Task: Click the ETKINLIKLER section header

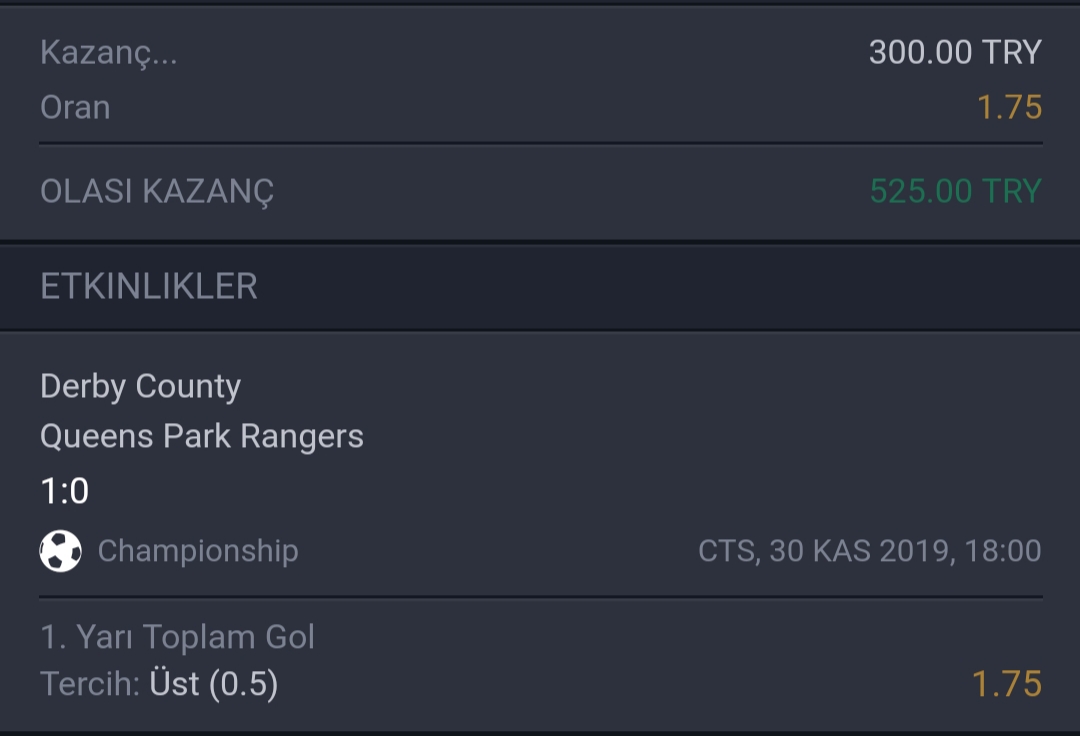Action: click(149, 286)
